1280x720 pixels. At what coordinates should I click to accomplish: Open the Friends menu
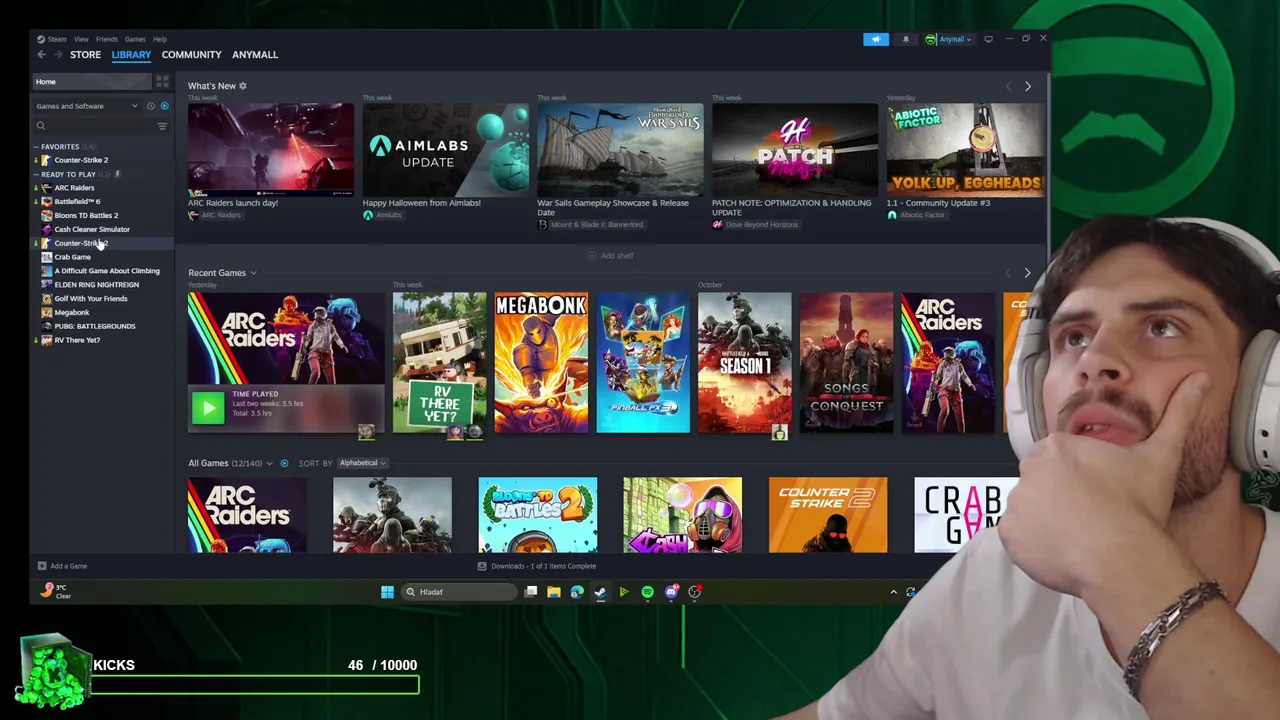[106, 39]
